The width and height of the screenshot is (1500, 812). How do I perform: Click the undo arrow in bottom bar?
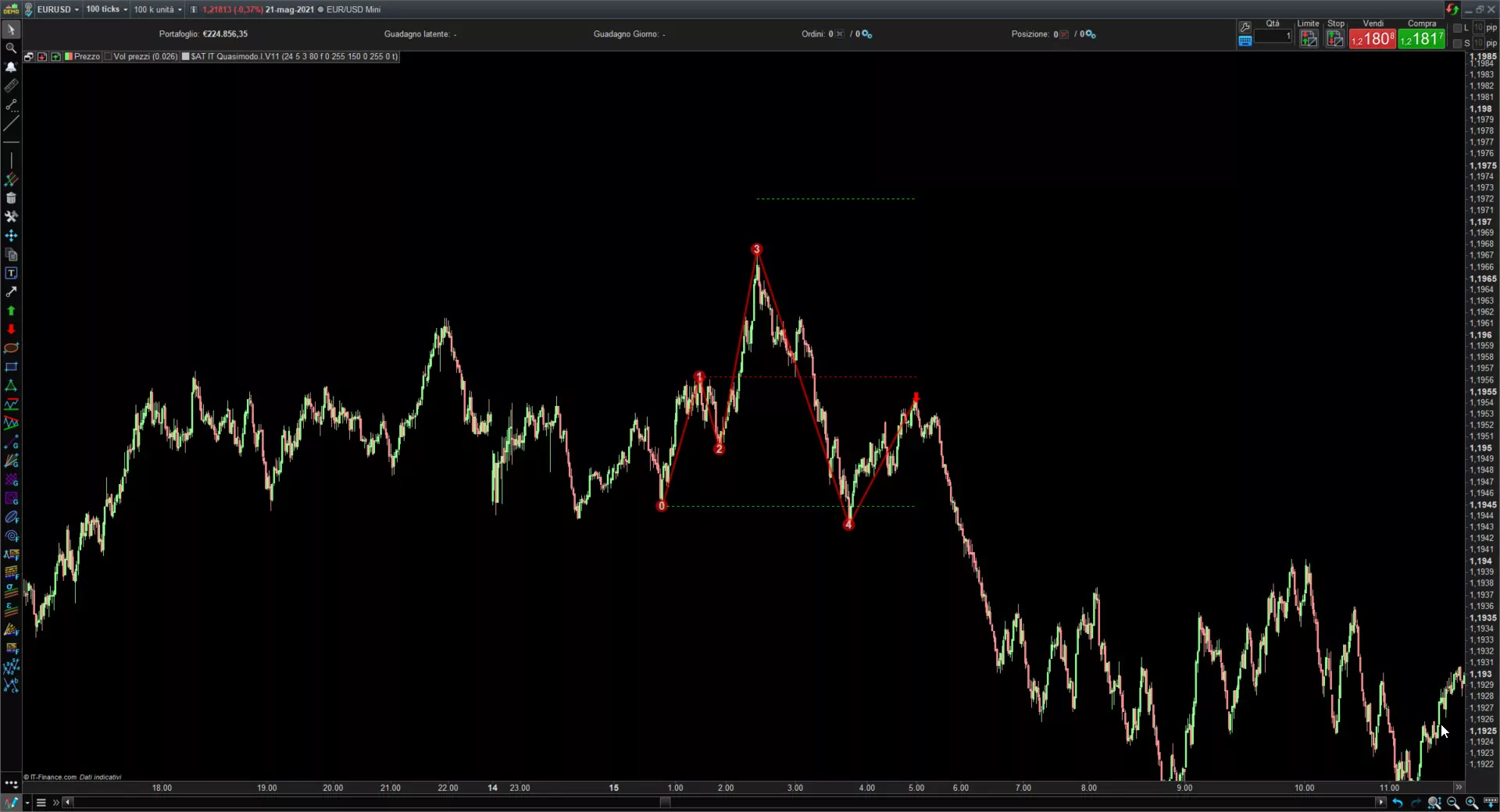tap(1398, 803)
